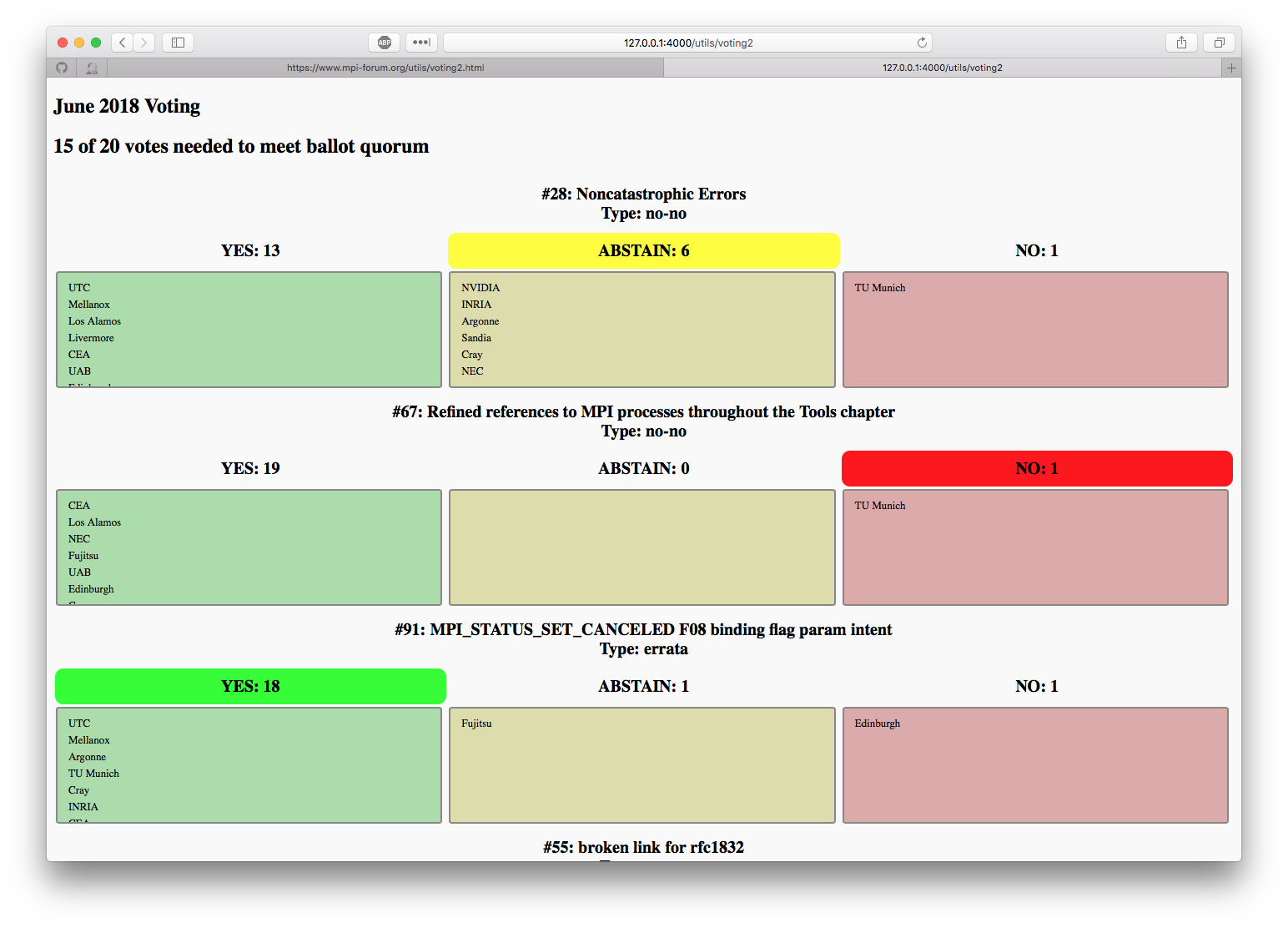Click TU Munich in #28 NO box
The height and width of the screenshot is (928, 1288).
879,288
